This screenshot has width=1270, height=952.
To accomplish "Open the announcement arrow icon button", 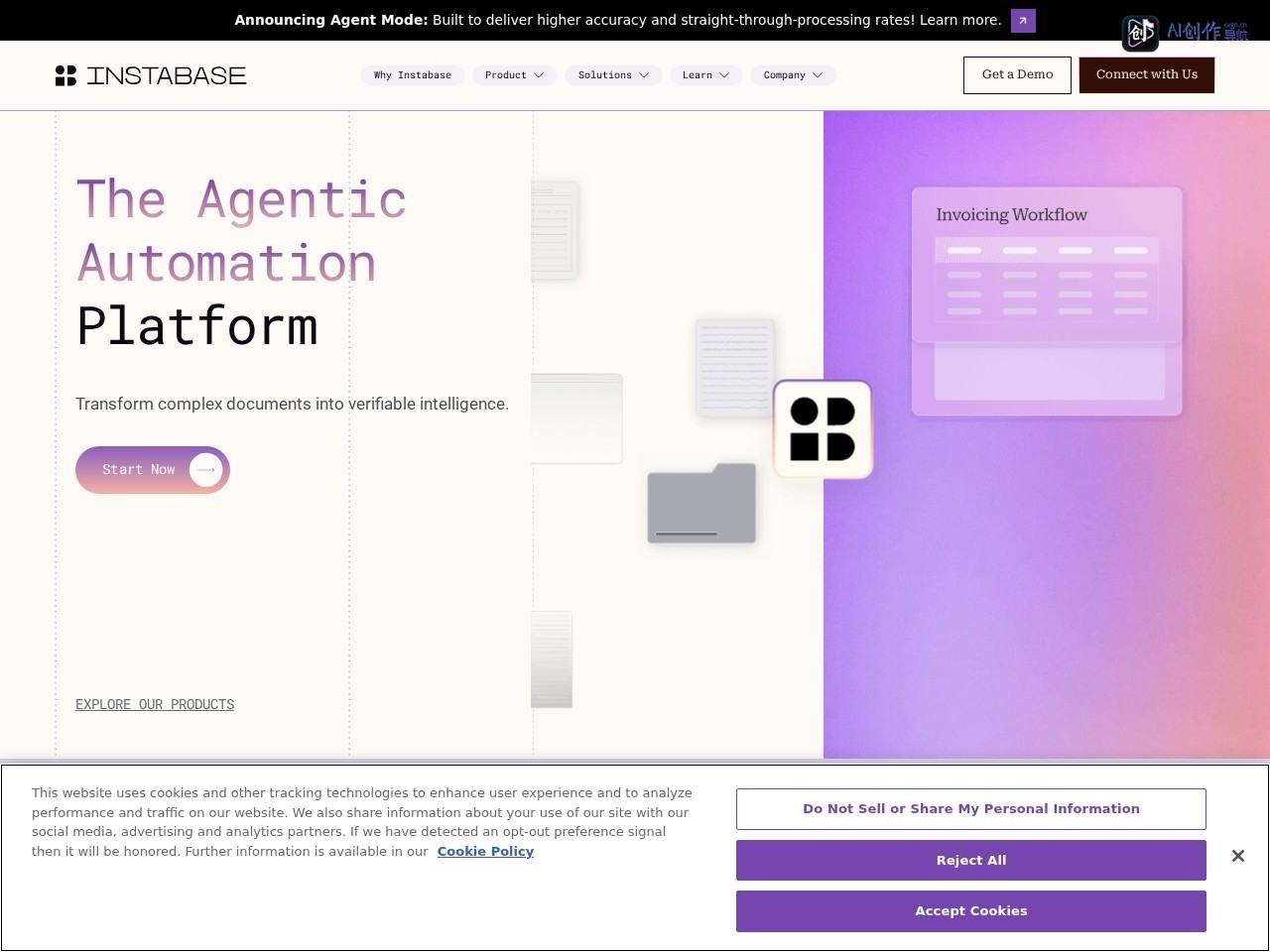I will pyautogui.click(x=1023, y=20).
